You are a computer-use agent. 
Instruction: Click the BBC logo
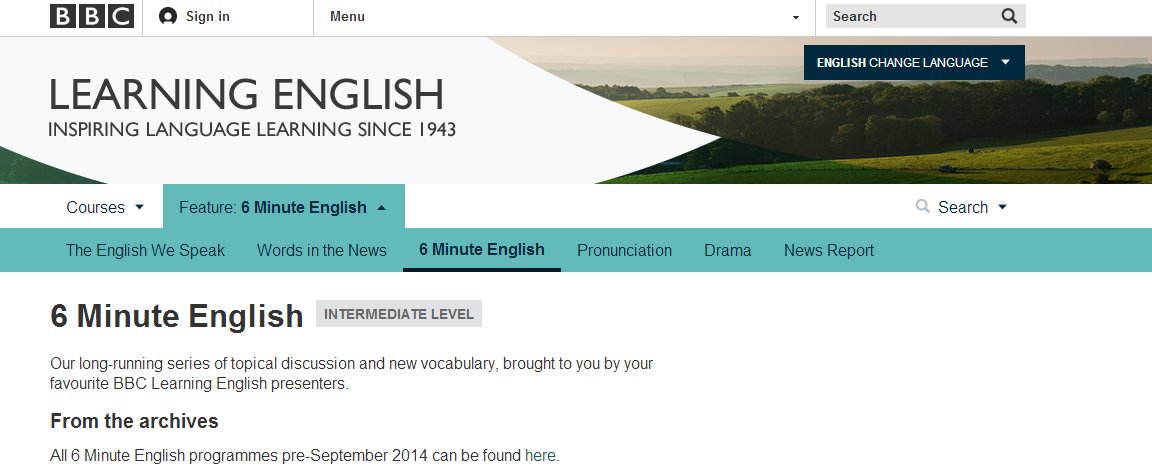click(x=92, y=16)
